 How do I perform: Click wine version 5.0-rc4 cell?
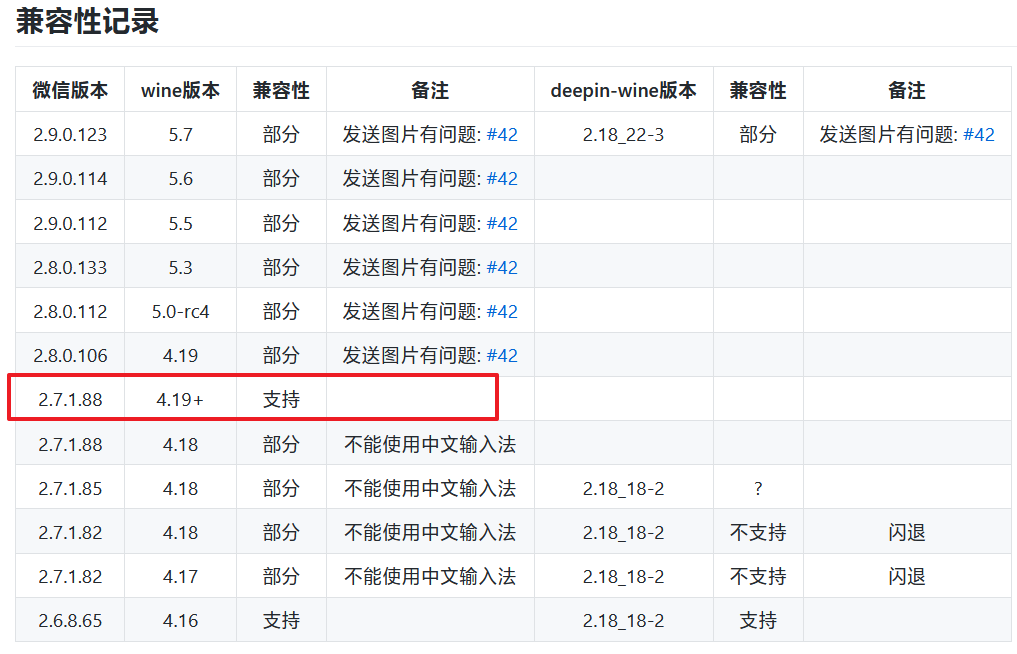point(180,311)
